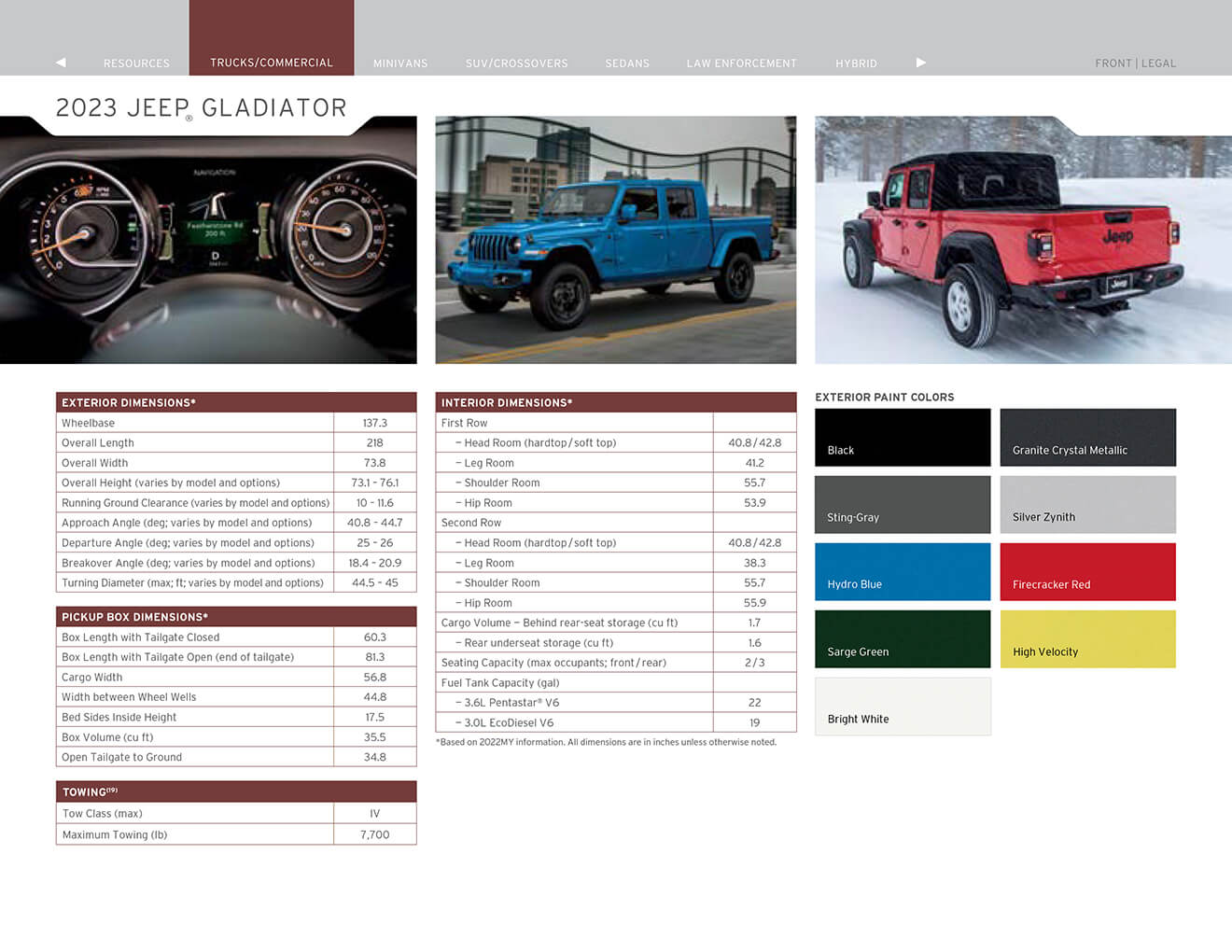The image size is (1232, 952).
Task: Click the Width between Wheel Wells value 44.8
Action: tap(375, 697)
